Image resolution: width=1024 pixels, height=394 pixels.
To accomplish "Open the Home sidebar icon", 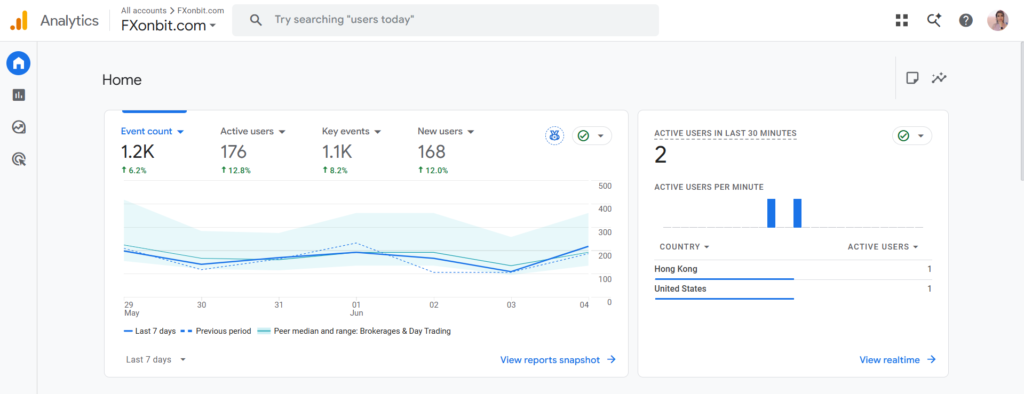I will click(18, 63).
